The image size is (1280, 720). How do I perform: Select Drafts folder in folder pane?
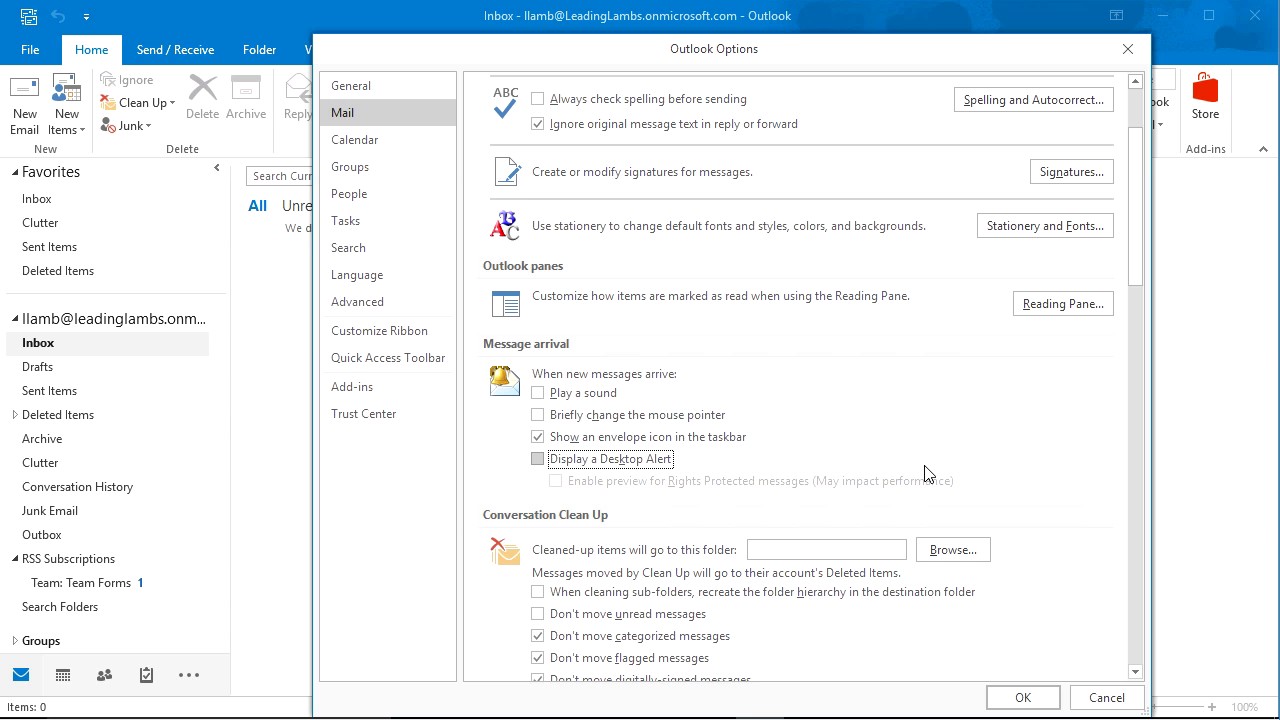pos(38,367)
